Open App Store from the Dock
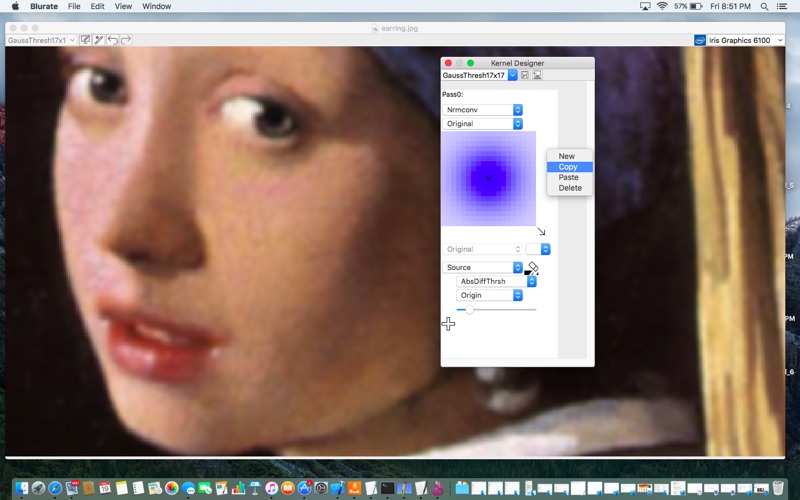Viewport: 800px width, 500px height. [x=305, y=488]
